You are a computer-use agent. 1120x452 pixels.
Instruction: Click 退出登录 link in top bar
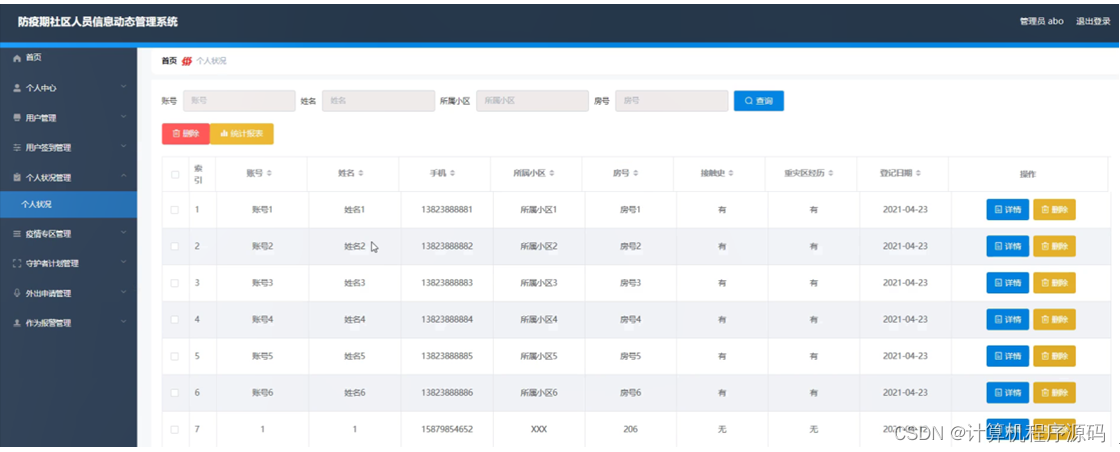(x=1093, y=21)
